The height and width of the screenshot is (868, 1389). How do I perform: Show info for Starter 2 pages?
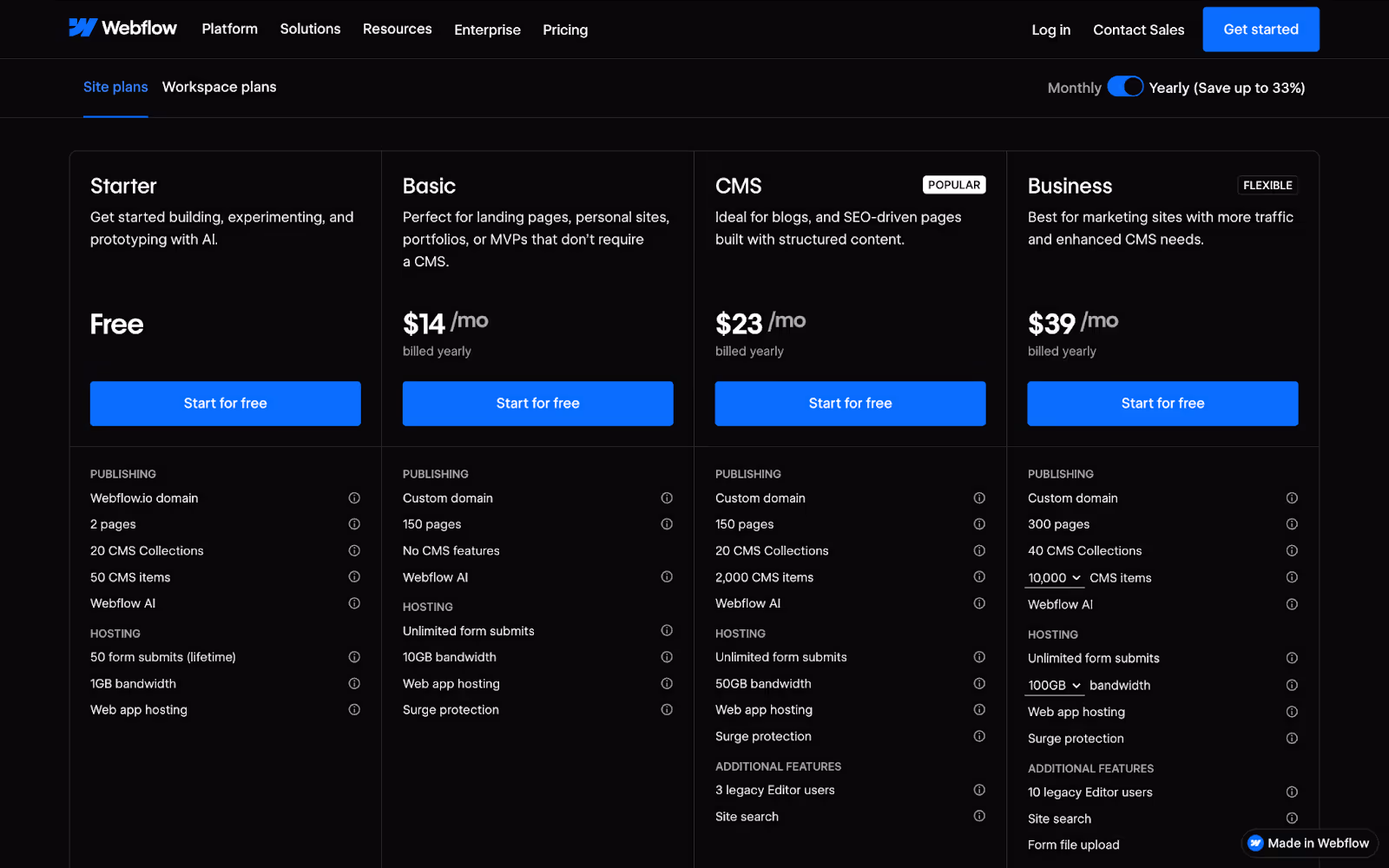pyautogui.click(x=354, y=524)
